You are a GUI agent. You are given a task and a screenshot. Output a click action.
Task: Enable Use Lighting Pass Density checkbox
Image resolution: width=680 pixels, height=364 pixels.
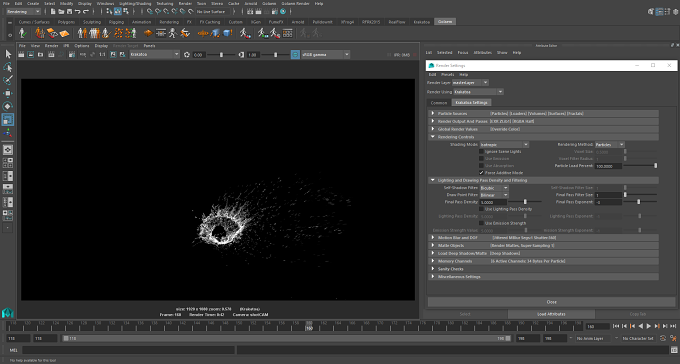tap(481, 209)
